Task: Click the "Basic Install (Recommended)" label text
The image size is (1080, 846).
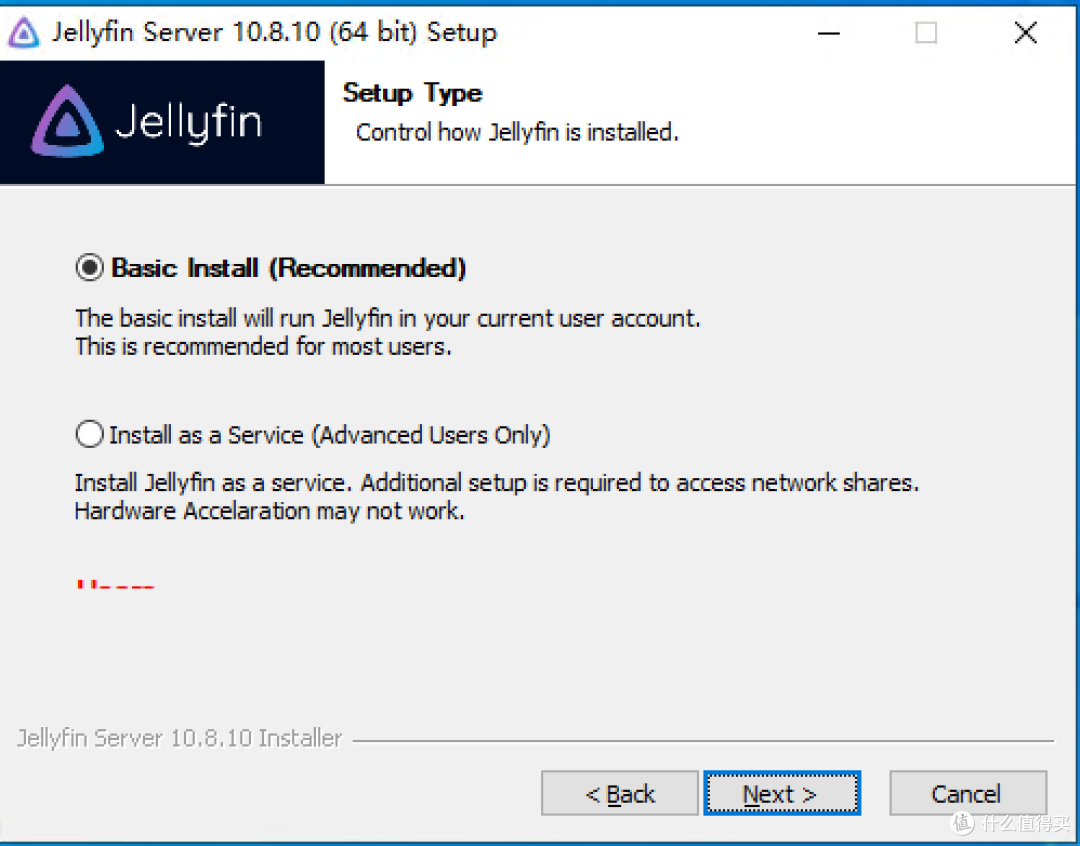Action: (x=288, y=268)
